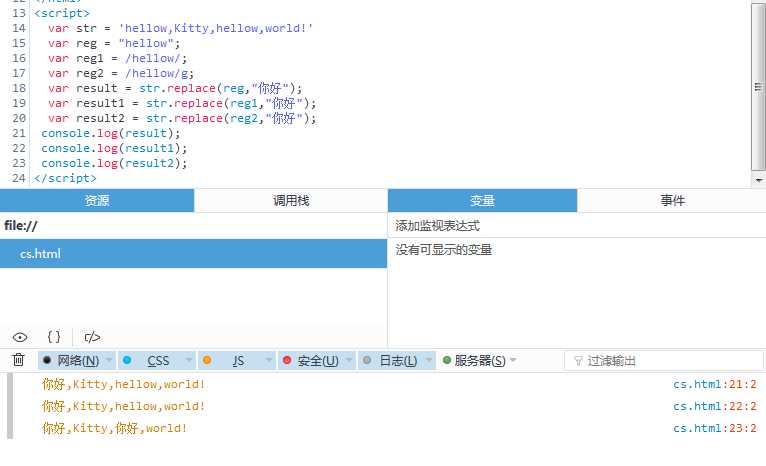766x466 pixels.
Task: Toggle the eye blackbox source icon
Action: [x=20, y=337]
